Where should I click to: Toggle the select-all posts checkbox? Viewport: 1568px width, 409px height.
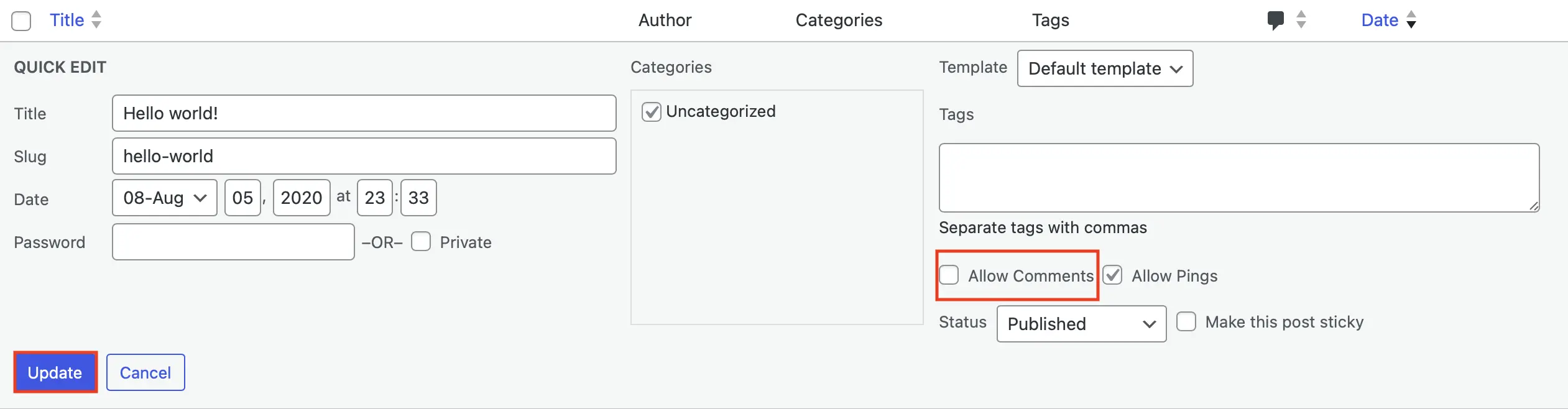click(x=21, y=21)
